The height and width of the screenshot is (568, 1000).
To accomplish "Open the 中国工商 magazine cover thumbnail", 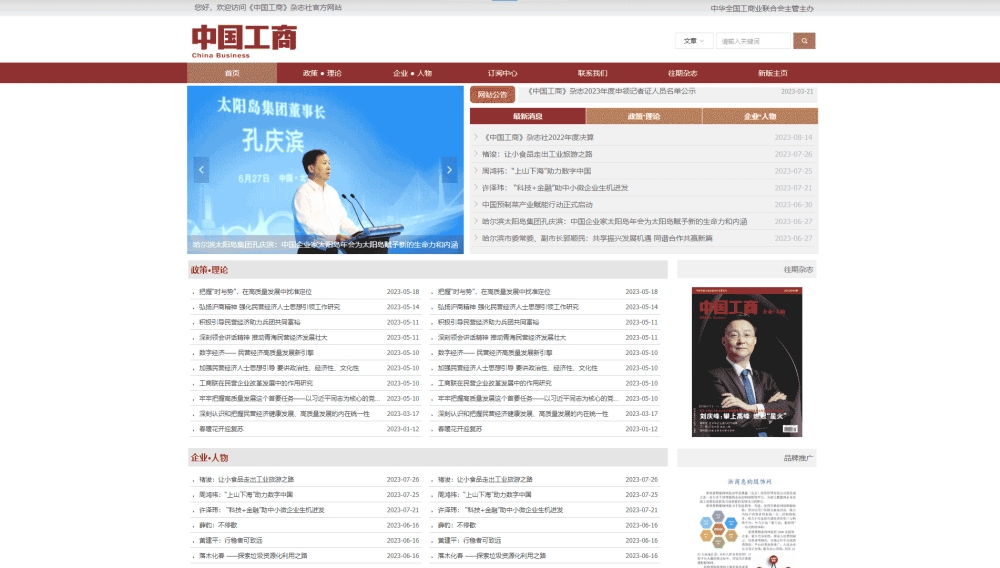I will (x=747, y=361).
